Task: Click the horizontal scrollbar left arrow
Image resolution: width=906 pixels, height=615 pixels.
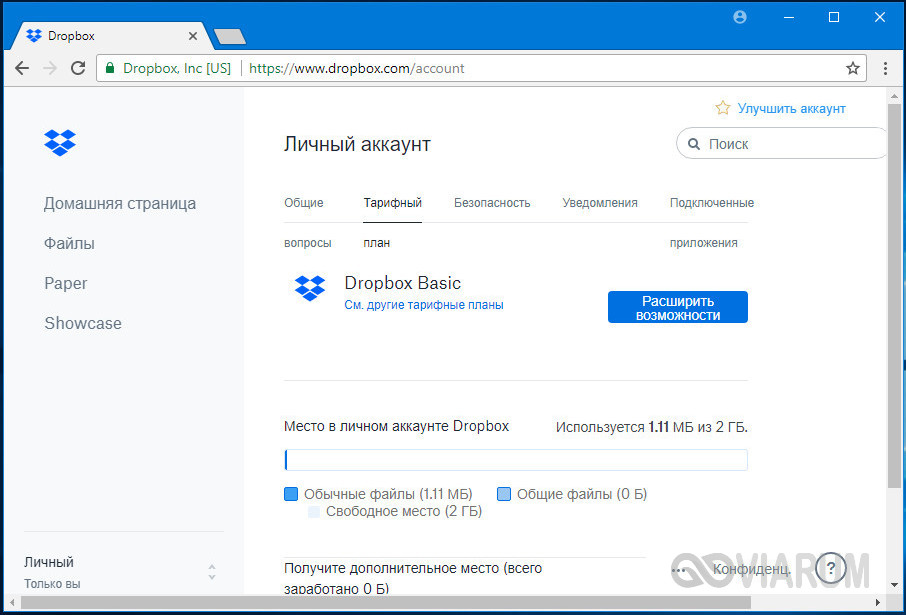Action: [x=11, y=602]
